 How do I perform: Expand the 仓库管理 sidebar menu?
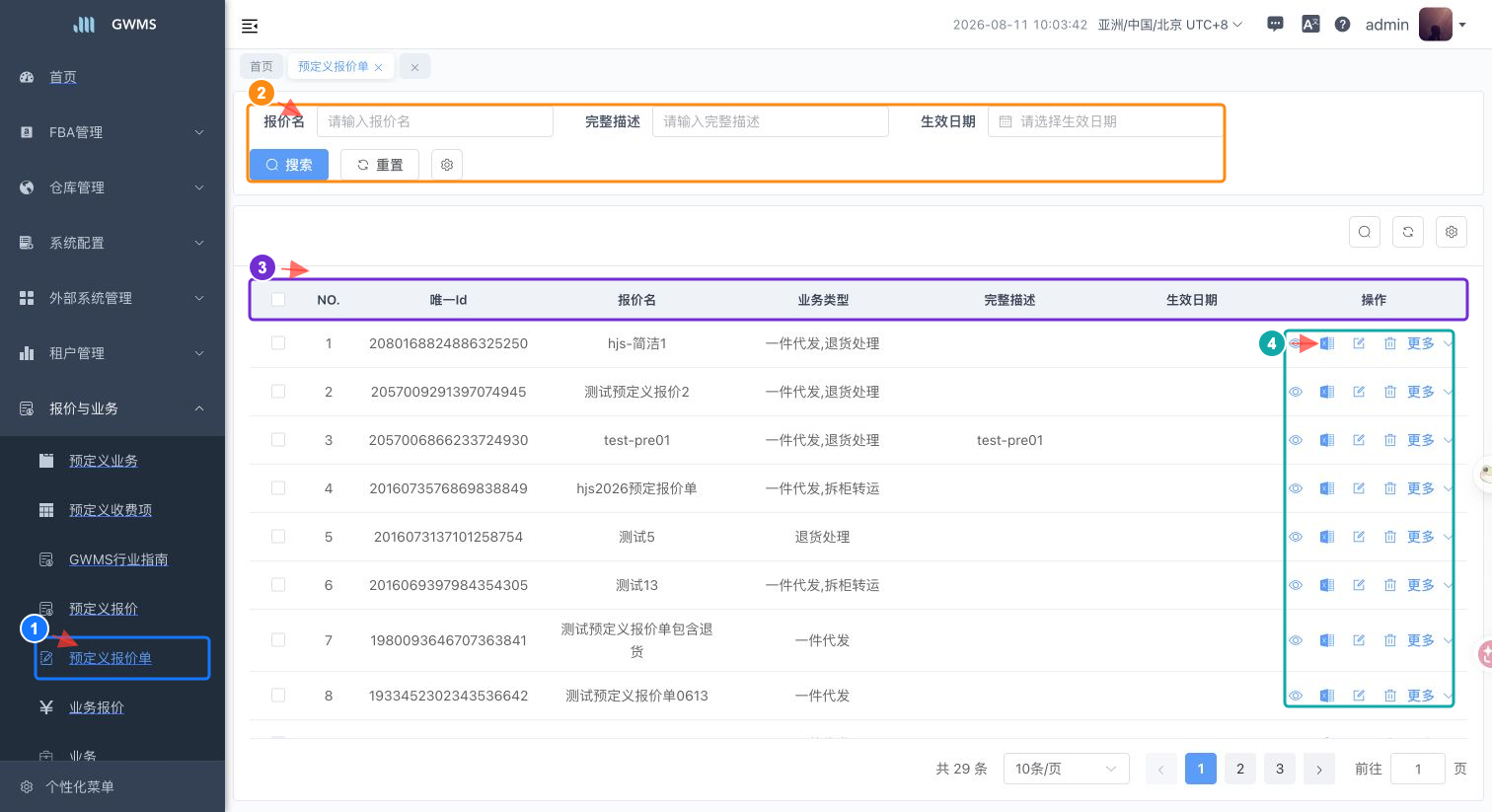click(x=112, y=187)
